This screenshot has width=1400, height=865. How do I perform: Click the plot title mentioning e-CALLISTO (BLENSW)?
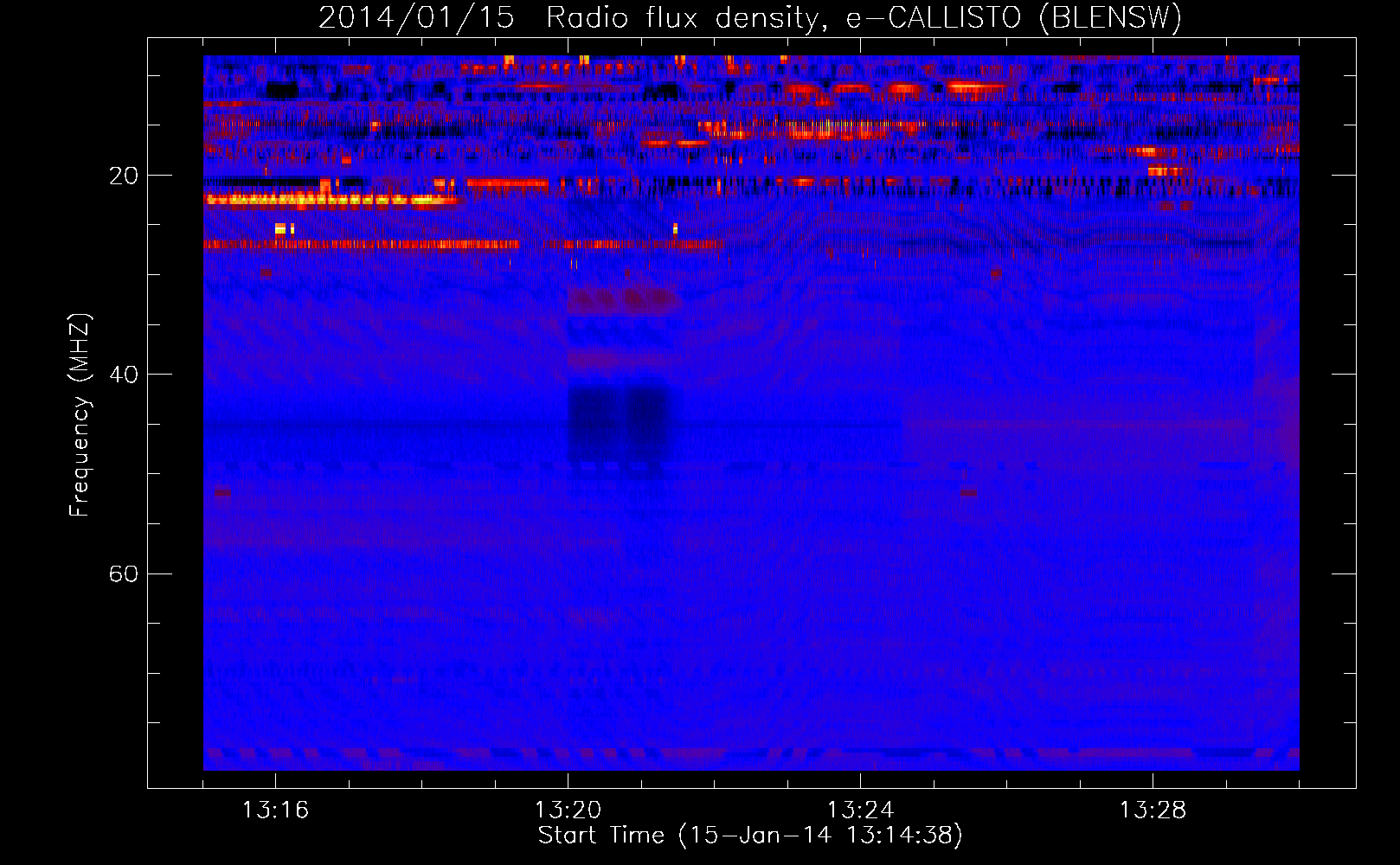(x=750, y=17)
